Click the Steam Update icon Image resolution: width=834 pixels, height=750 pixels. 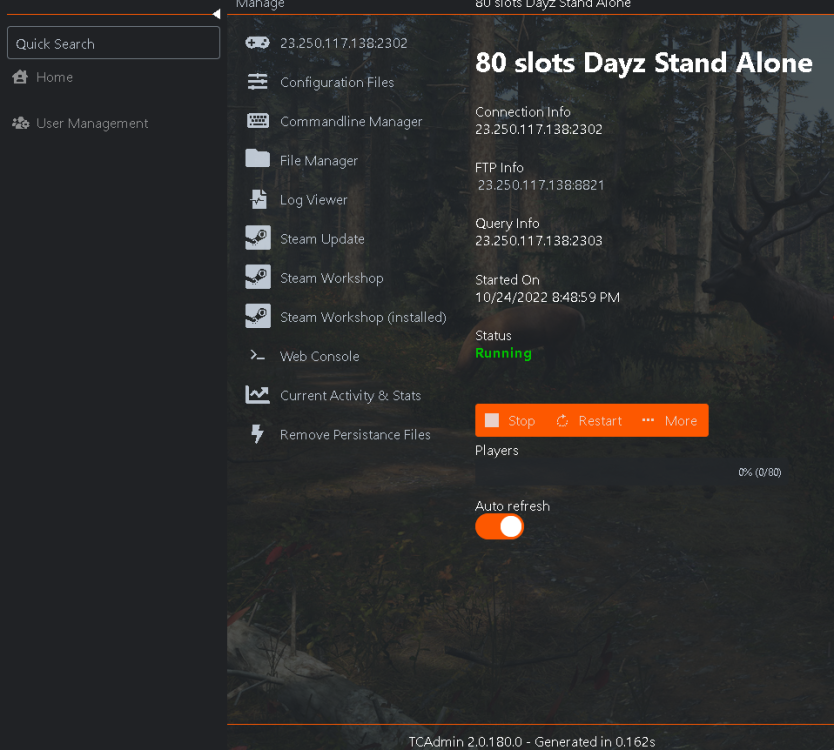[258, 238]
